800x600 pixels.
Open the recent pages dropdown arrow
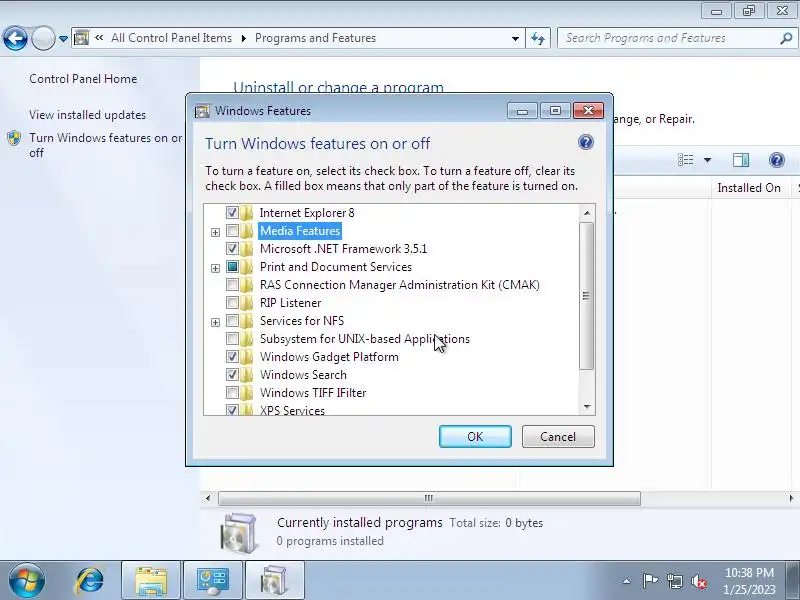(63, 38)
